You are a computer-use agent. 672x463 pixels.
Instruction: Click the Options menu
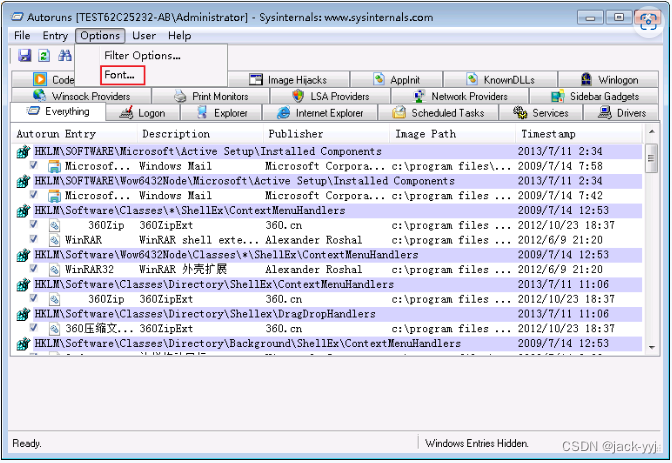100,36
